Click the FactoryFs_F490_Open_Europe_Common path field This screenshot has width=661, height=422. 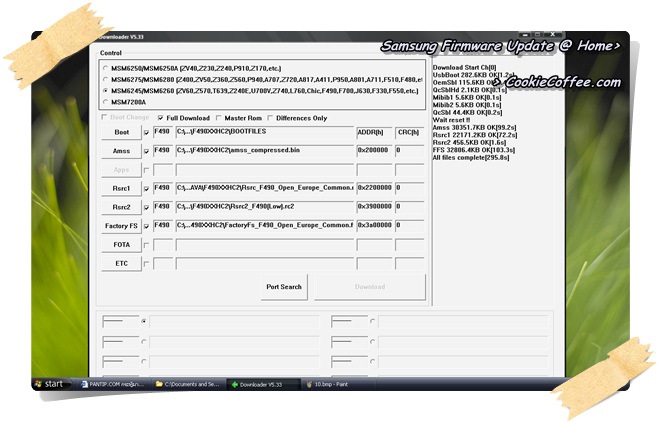pyautogui.click(x=265, y=226)
